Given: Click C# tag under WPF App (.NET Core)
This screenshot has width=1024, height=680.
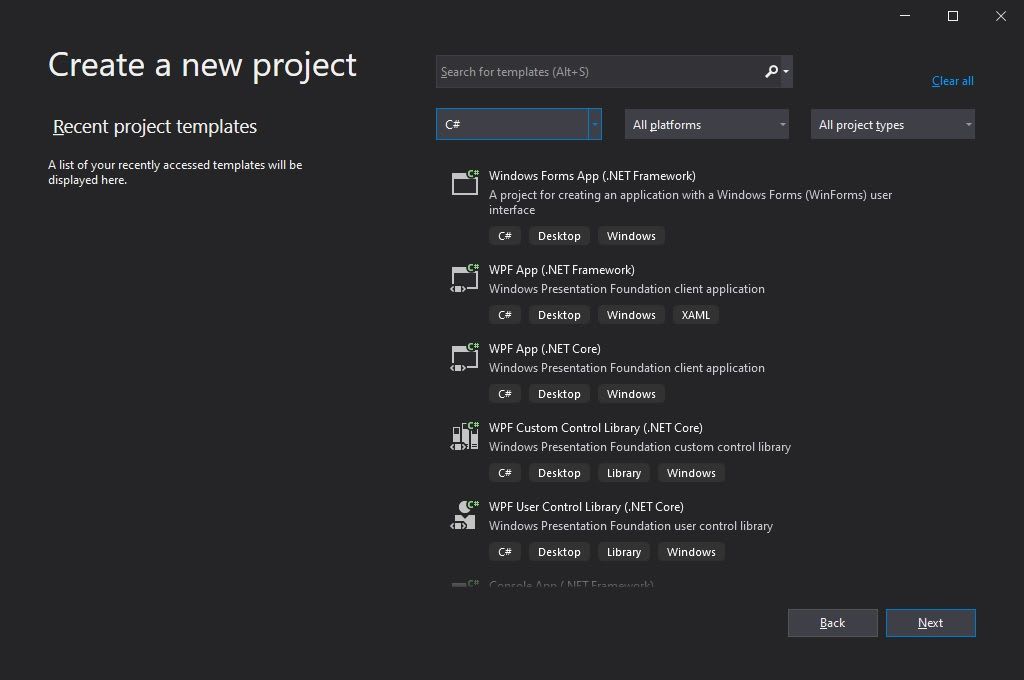Looking at the screenshot, I should click(x=505, y=394).
